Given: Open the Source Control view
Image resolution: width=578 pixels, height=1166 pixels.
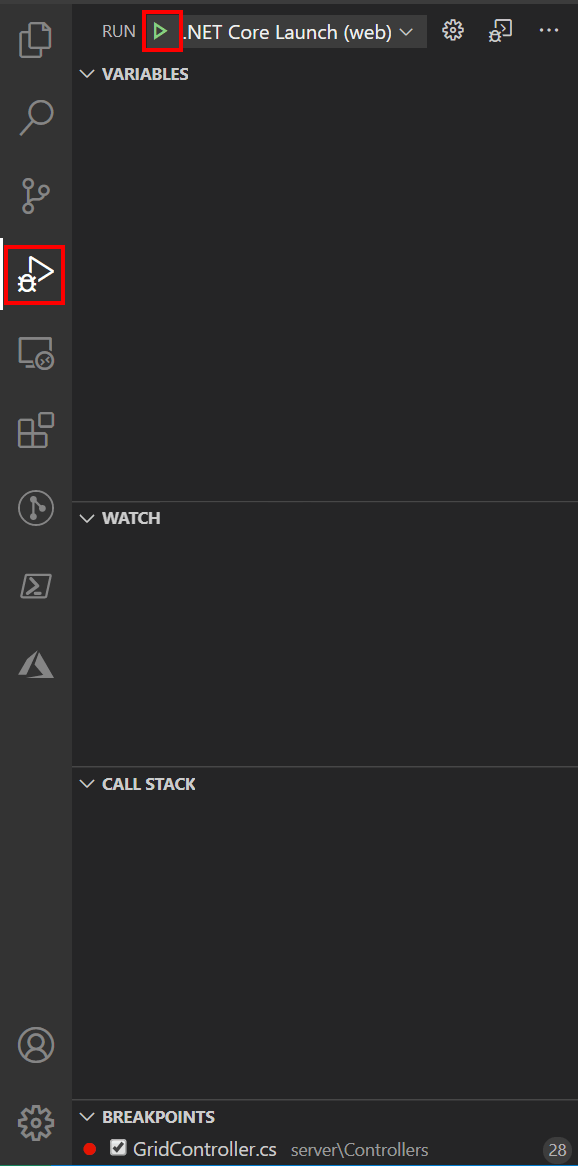Looking at the screenshot, I should (36, 196).
